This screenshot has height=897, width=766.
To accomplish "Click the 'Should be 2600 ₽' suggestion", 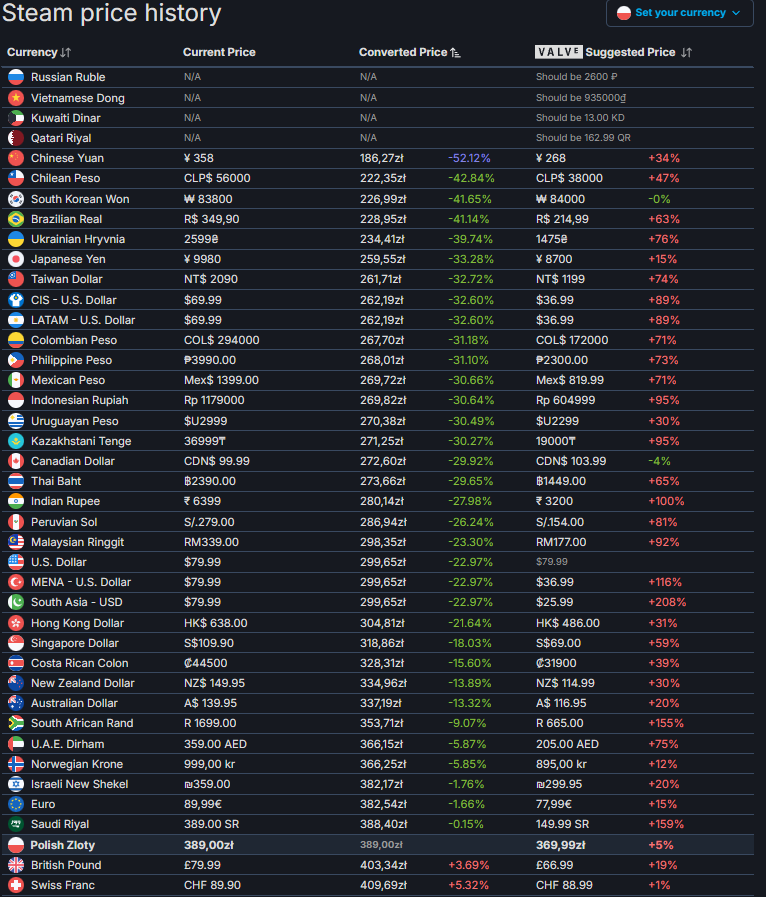I will [x=577, y=77].
